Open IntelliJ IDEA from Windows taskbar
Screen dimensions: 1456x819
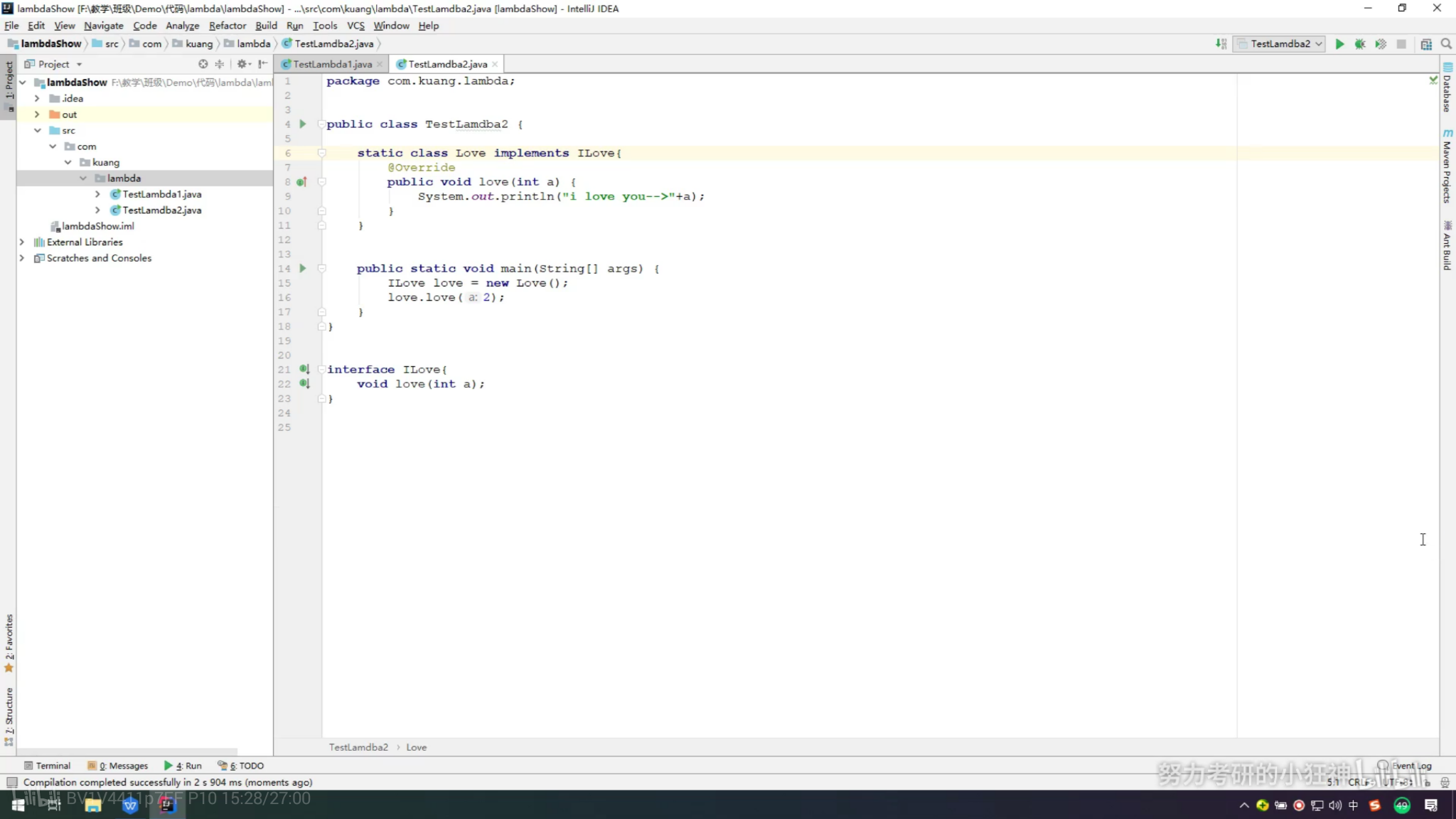point(167,805)
